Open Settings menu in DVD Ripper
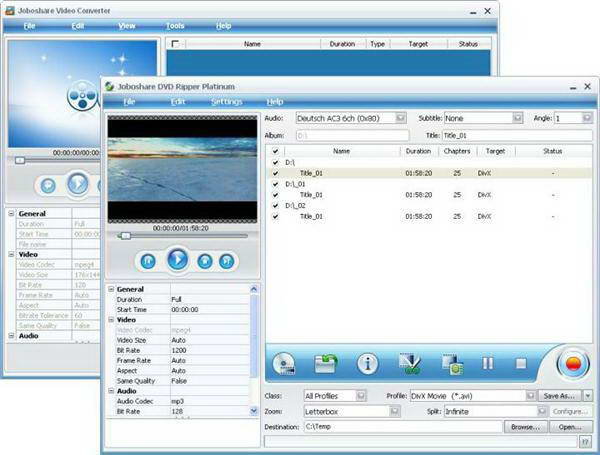600x455 pixels. [226, 101]
